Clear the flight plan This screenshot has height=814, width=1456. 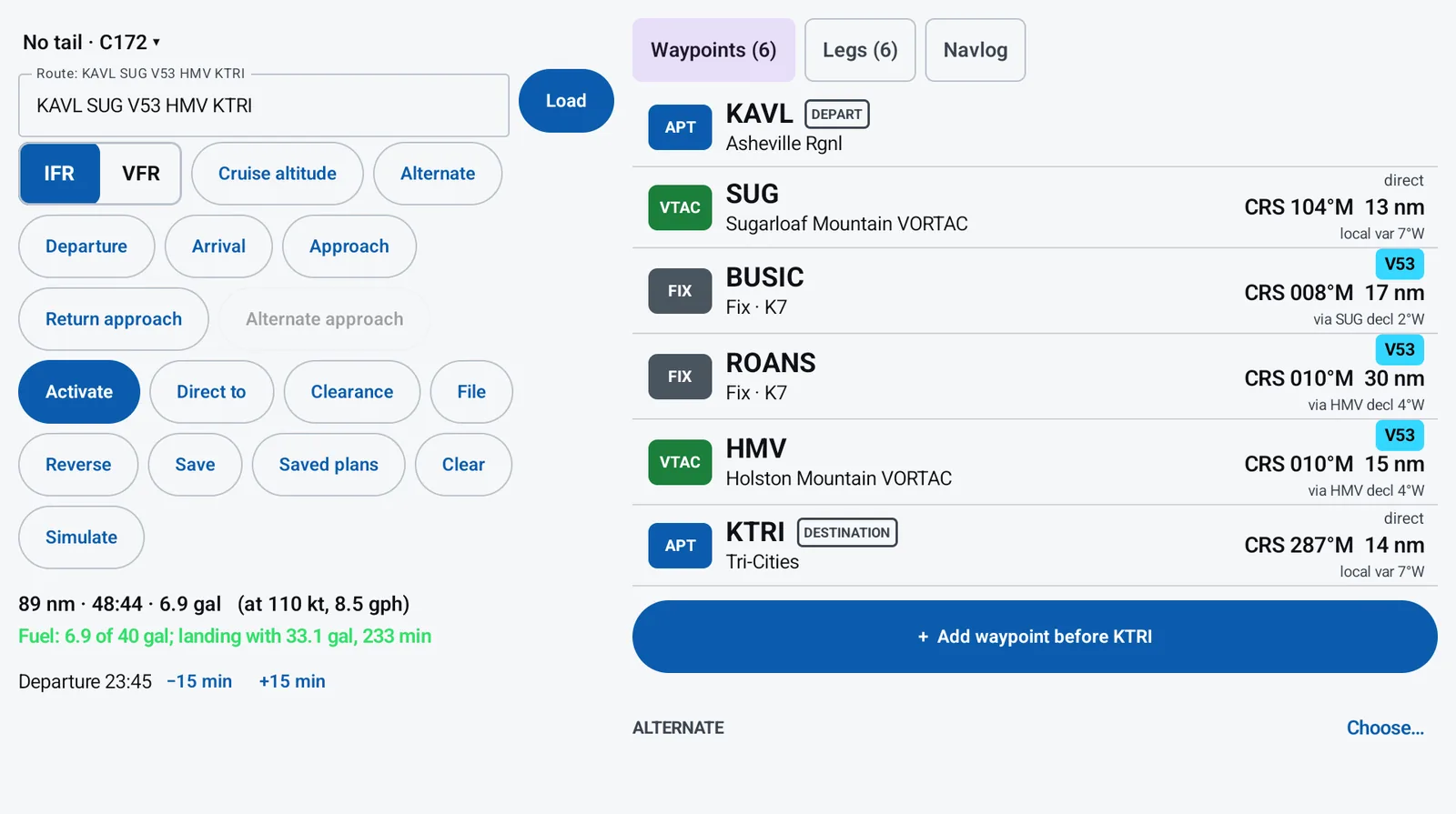coord(463,465)
